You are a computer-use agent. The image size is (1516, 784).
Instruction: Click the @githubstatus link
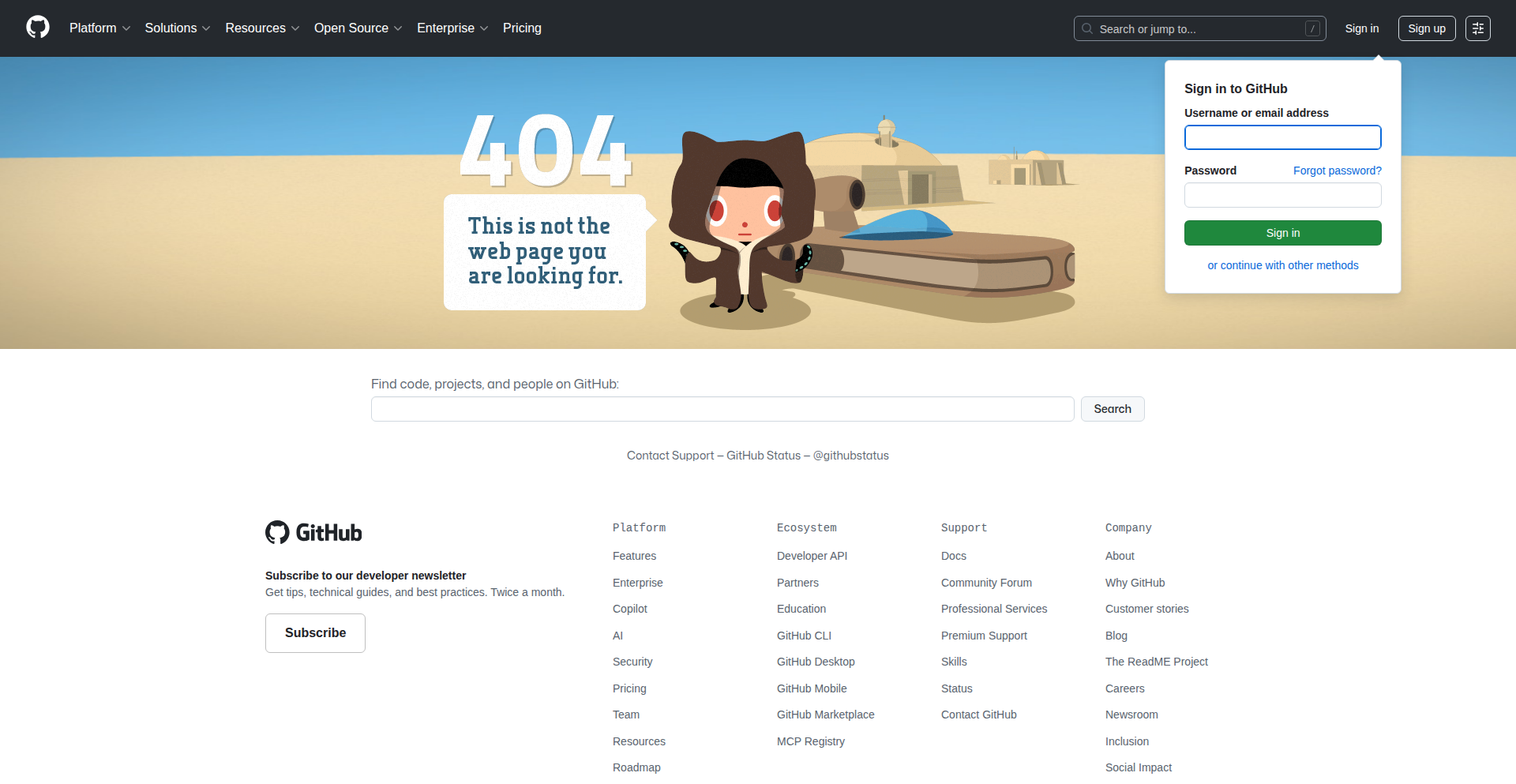pos(850,456)
